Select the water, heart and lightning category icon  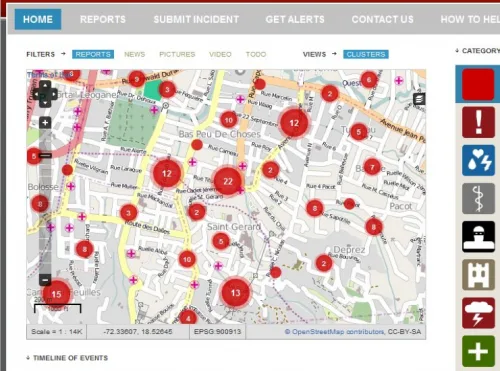(478, 160)
